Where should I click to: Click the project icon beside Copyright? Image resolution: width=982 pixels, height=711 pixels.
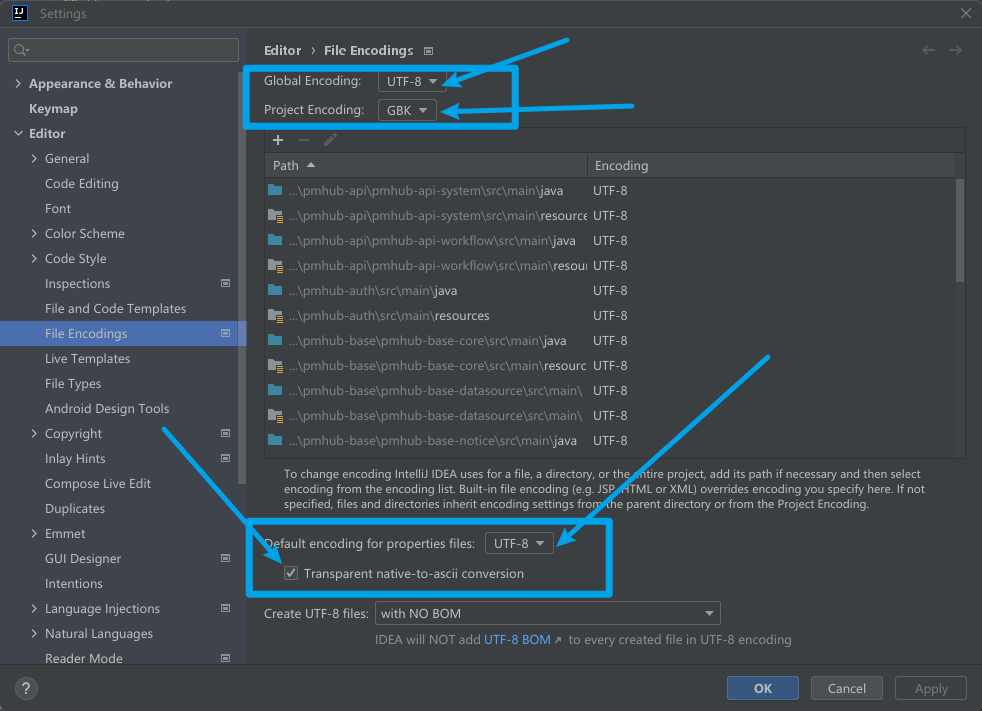coord(225,433)
